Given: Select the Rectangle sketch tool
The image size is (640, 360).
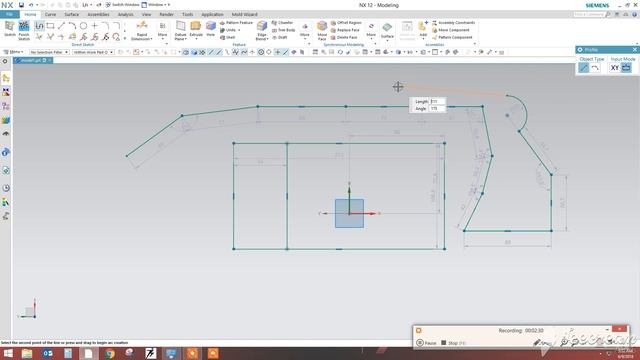Looking at the screenshot, I should 50,26.
